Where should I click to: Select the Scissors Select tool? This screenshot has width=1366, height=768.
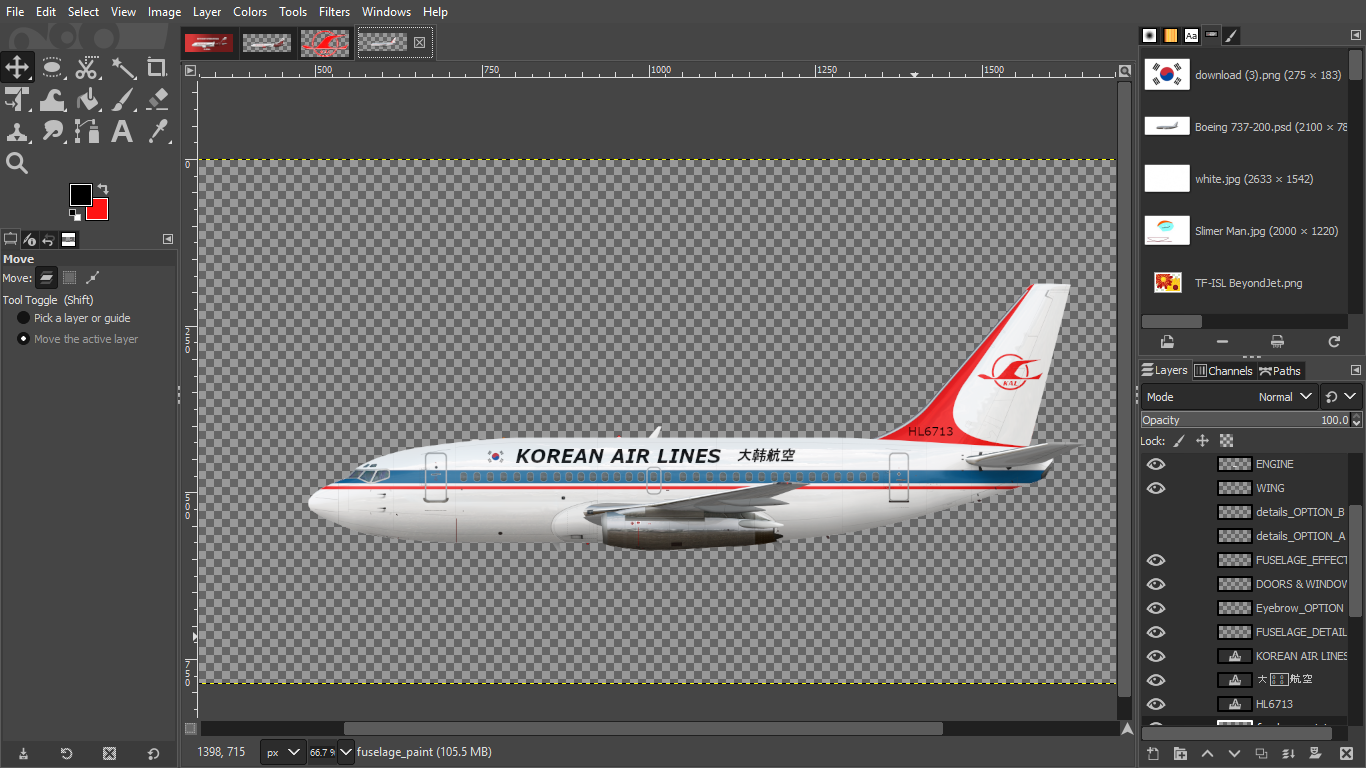87,67
